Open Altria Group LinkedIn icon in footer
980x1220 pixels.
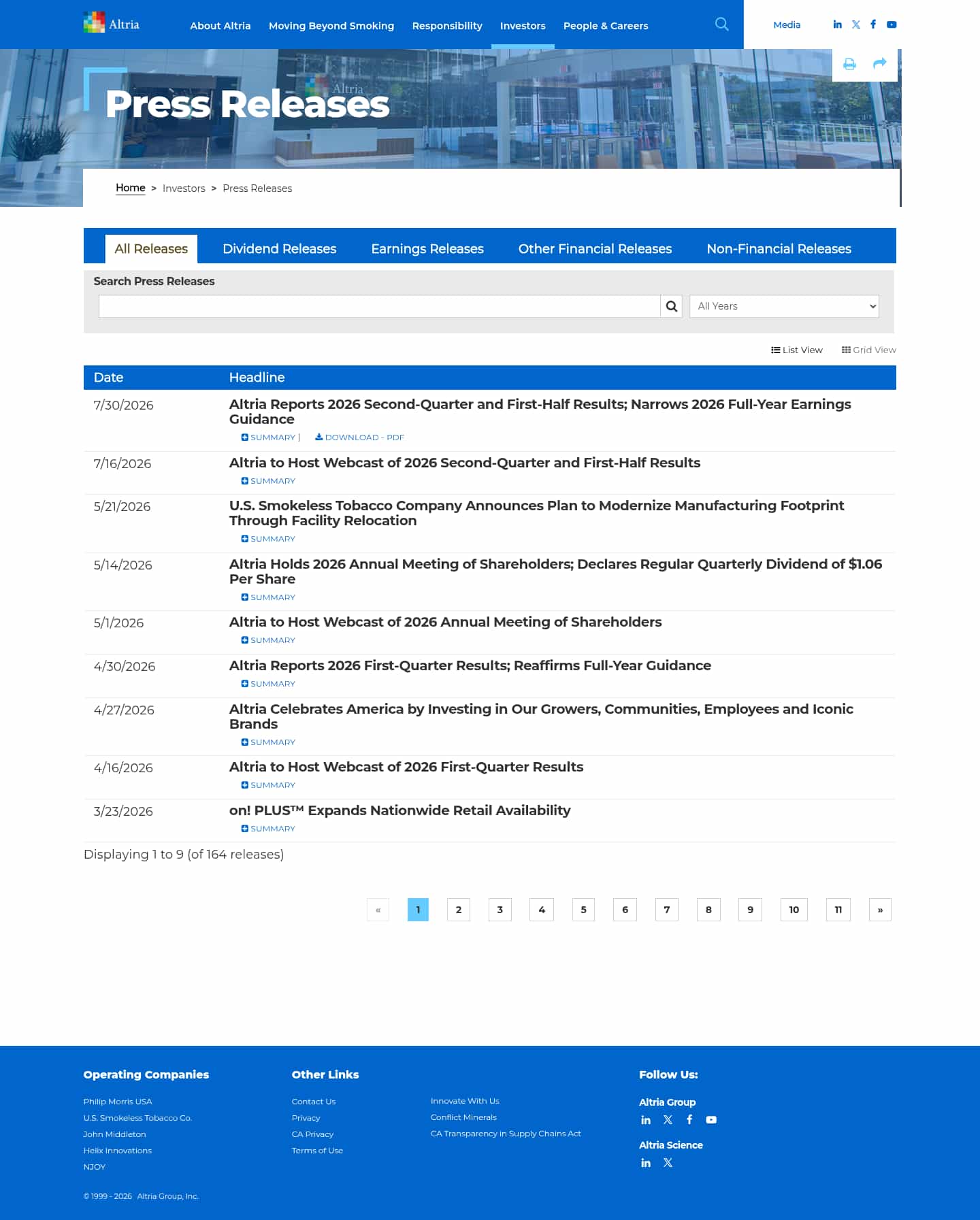coord(646,1120)
